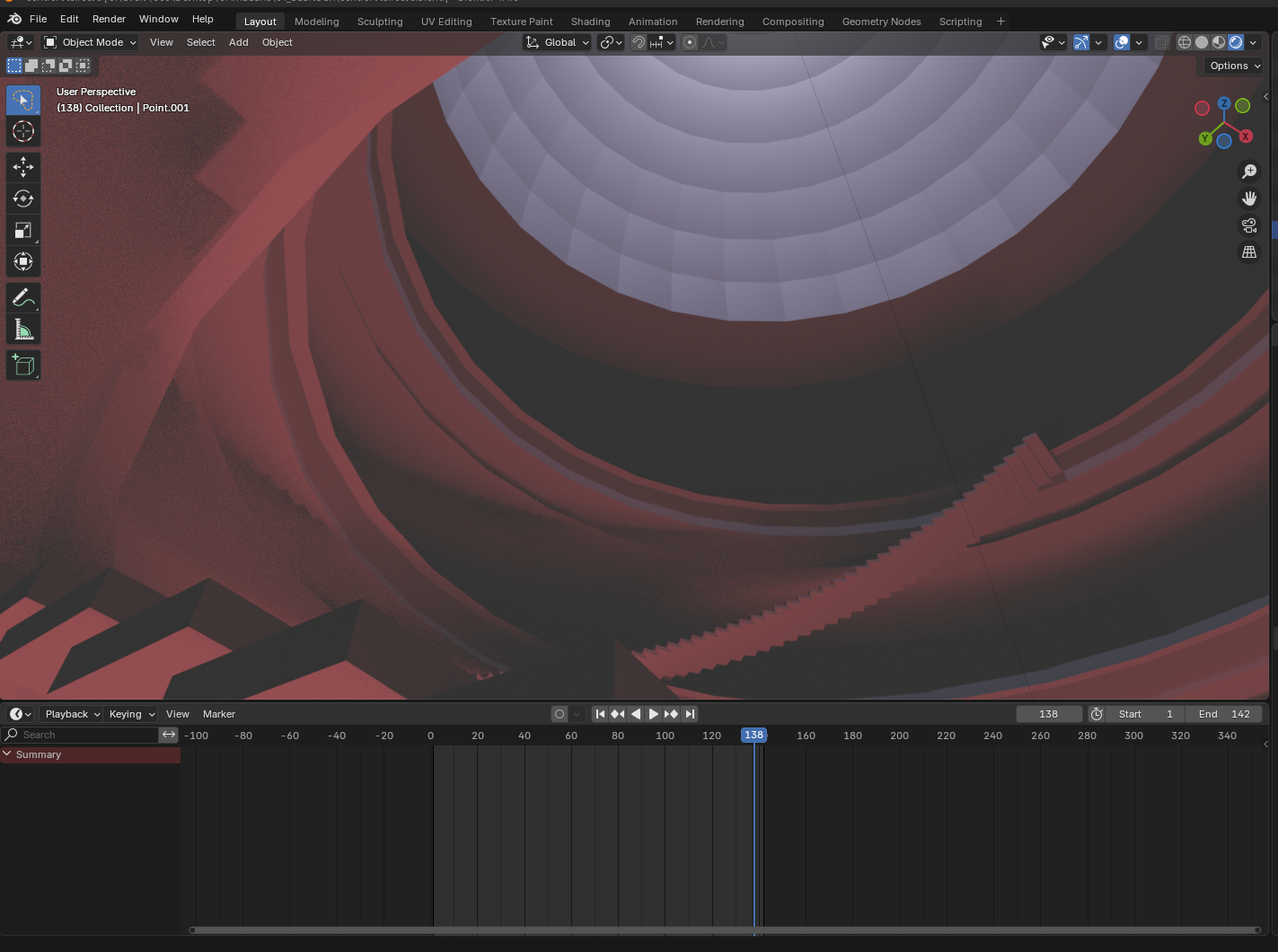1278x952 pixels.
Task: Toggle auto keying record button
Action: (560, 714)
